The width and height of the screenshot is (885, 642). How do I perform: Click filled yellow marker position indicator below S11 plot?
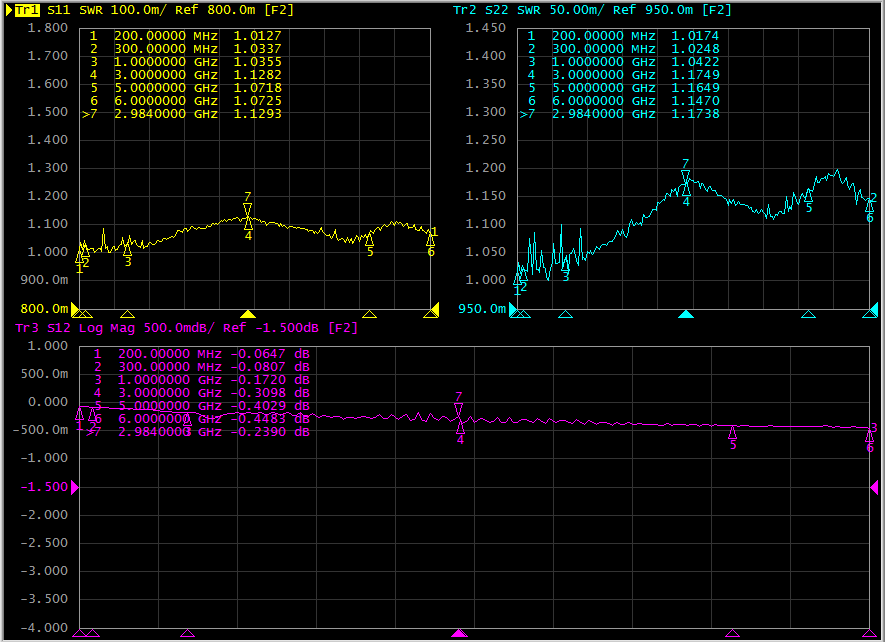pos(248,313)
